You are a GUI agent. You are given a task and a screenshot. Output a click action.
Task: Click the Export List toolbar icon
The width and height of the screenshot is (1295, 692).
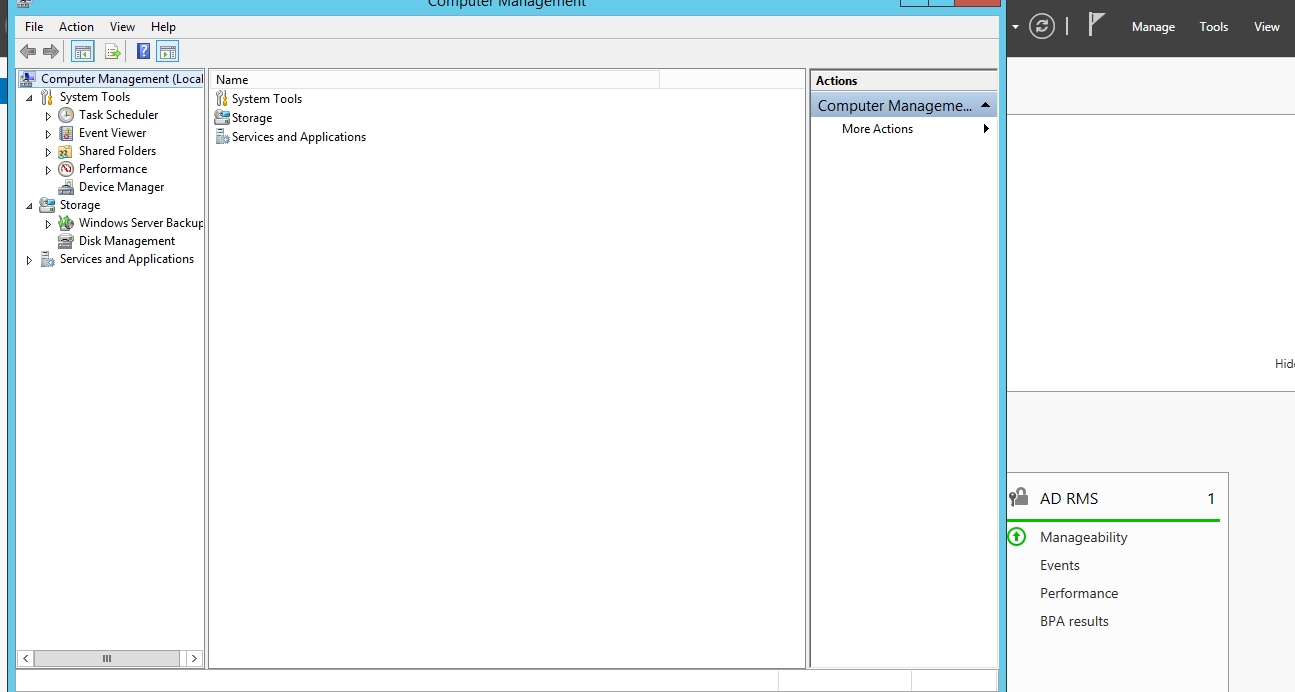(x=112, y=52)
